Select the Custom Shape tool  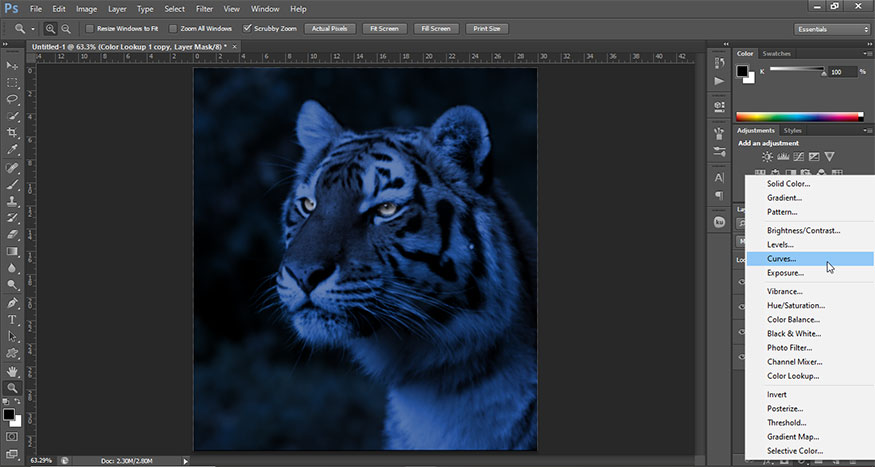[x=12, y=353]
